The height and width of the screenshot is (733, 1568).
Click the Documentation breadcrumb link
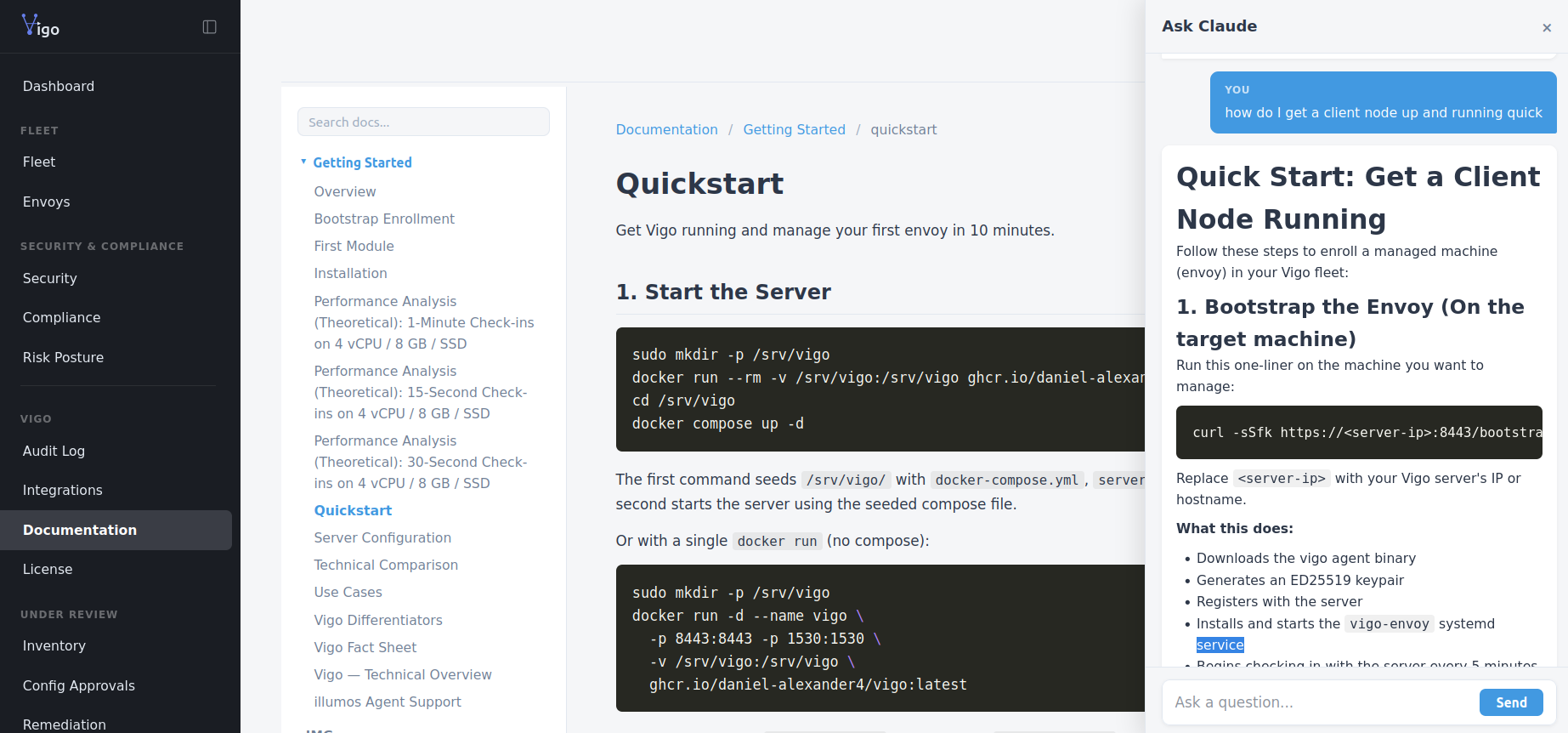click(x=666, y=129)
